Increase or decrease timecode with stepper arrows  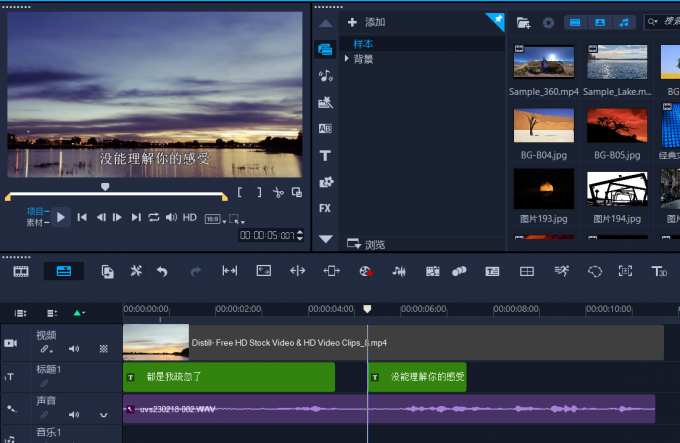click(x=300, y=235)
